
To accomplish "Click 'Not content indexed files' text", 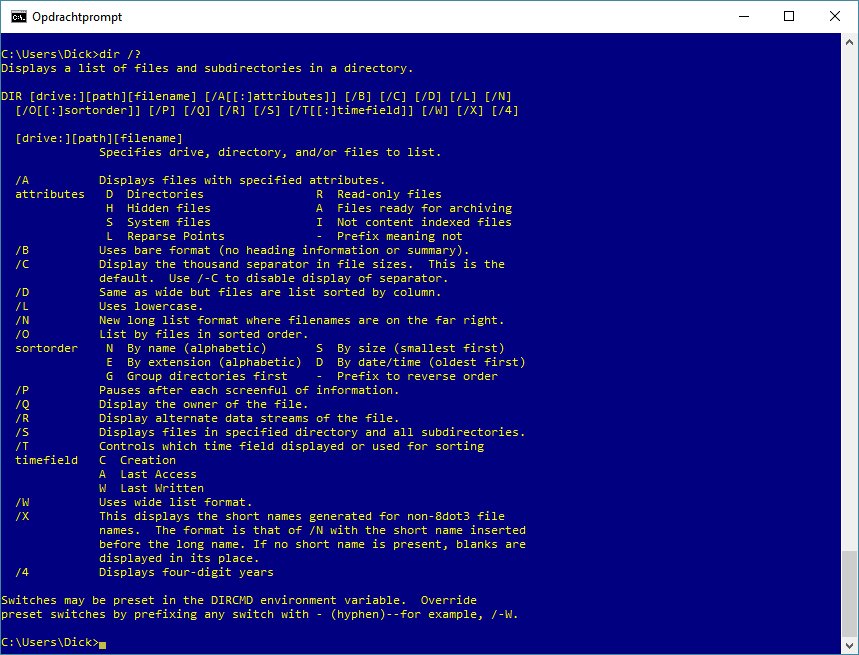I will coord(425,222).
